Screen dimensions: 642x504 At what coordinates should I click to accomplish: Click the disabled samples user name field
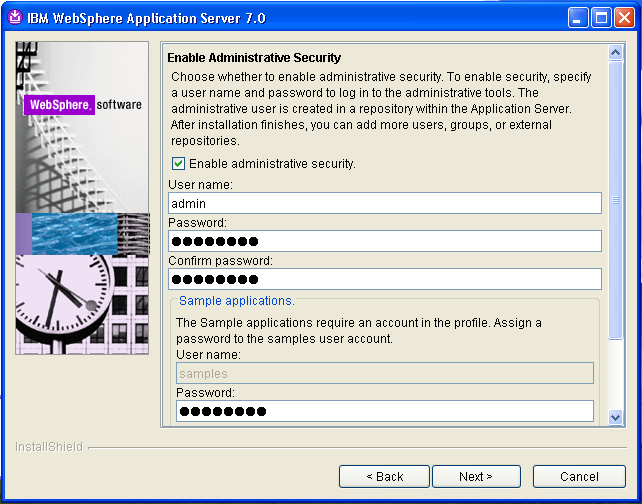click(384, 373)
